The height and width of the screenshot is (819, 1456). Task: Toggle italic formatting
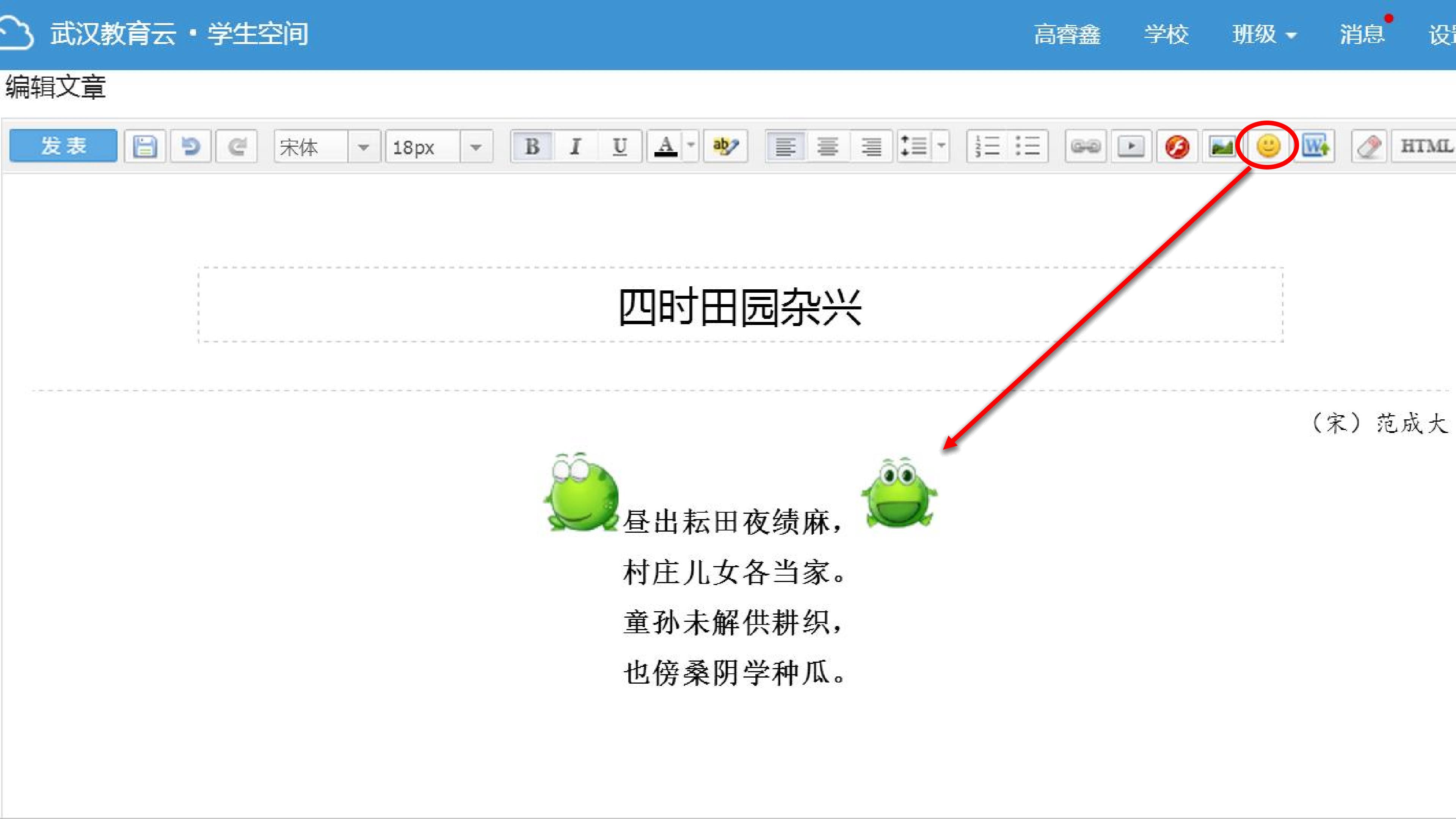pos(576,146)
